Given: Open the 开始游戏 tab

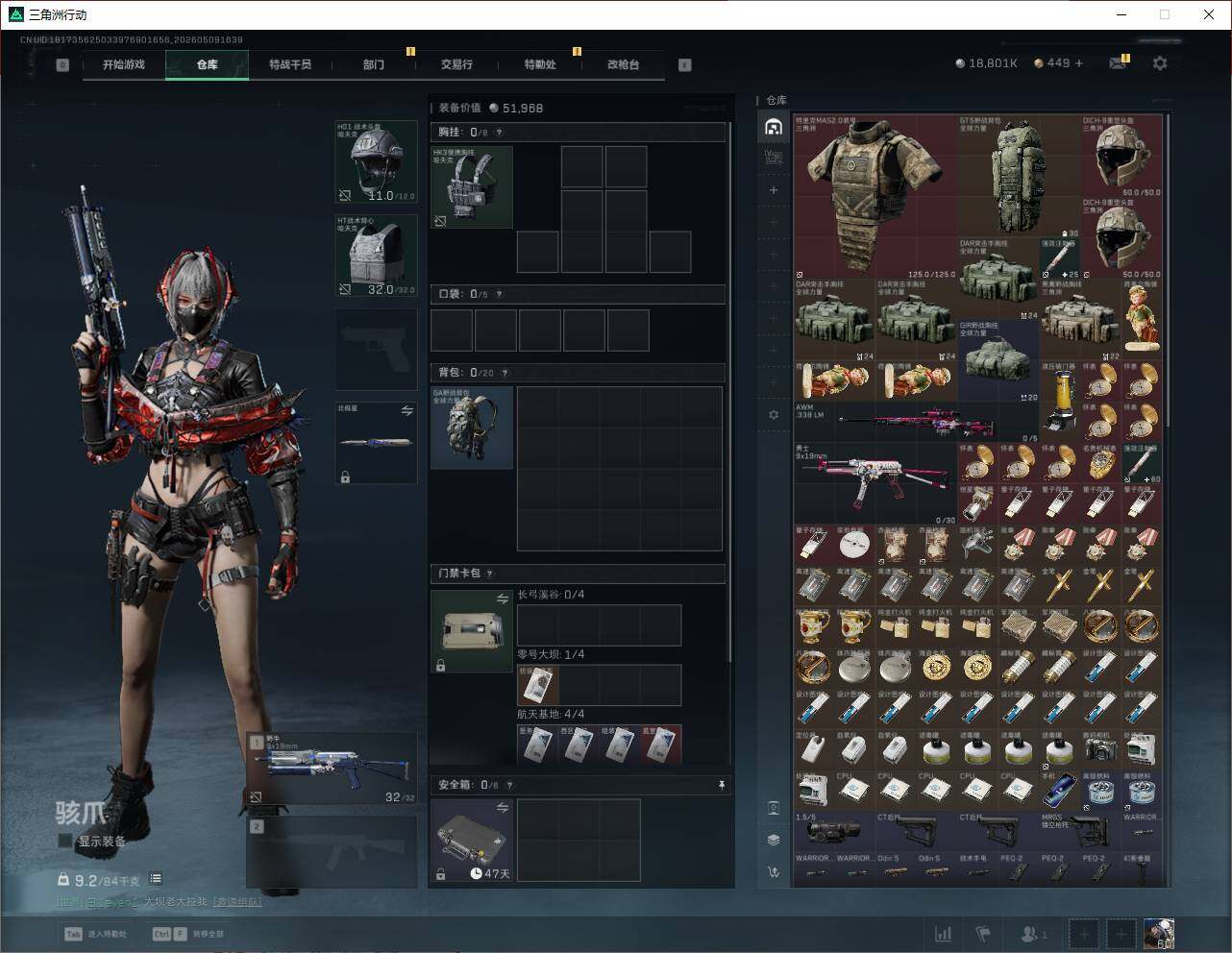Looking at the screenshot, I should click(x=124, y=64).
